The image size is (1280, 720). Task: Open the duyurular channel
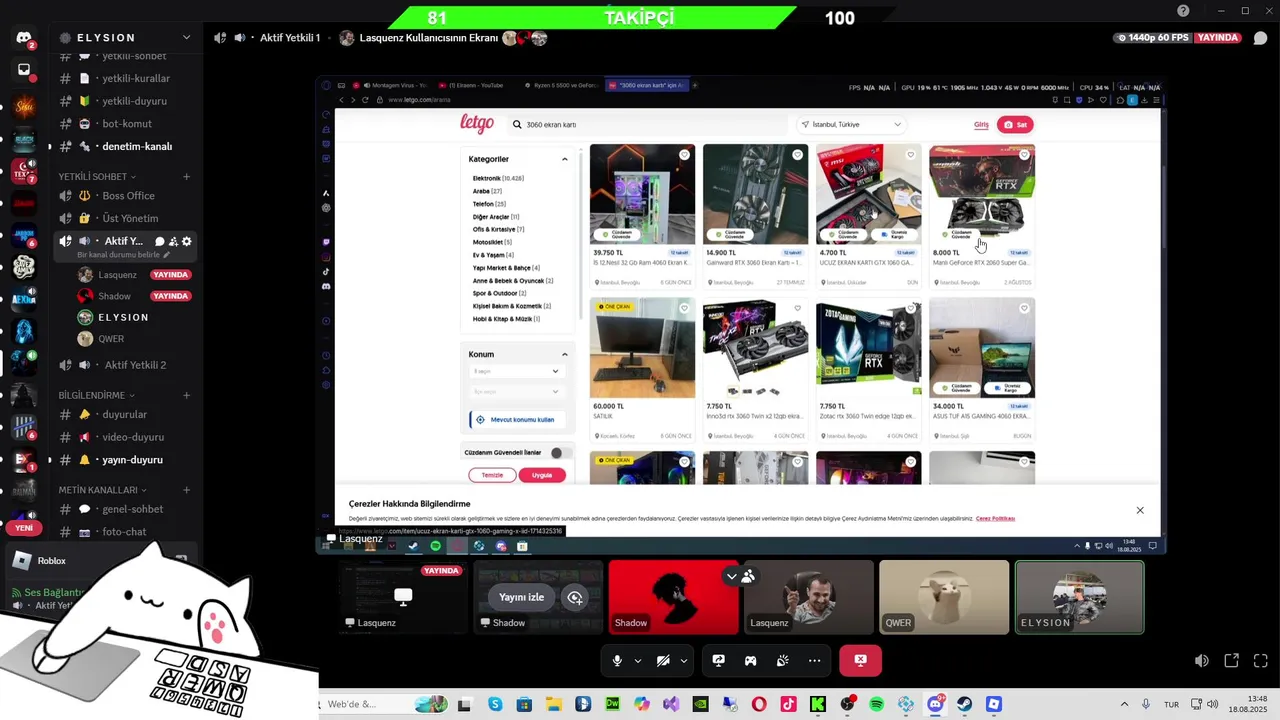click(124, 414)
